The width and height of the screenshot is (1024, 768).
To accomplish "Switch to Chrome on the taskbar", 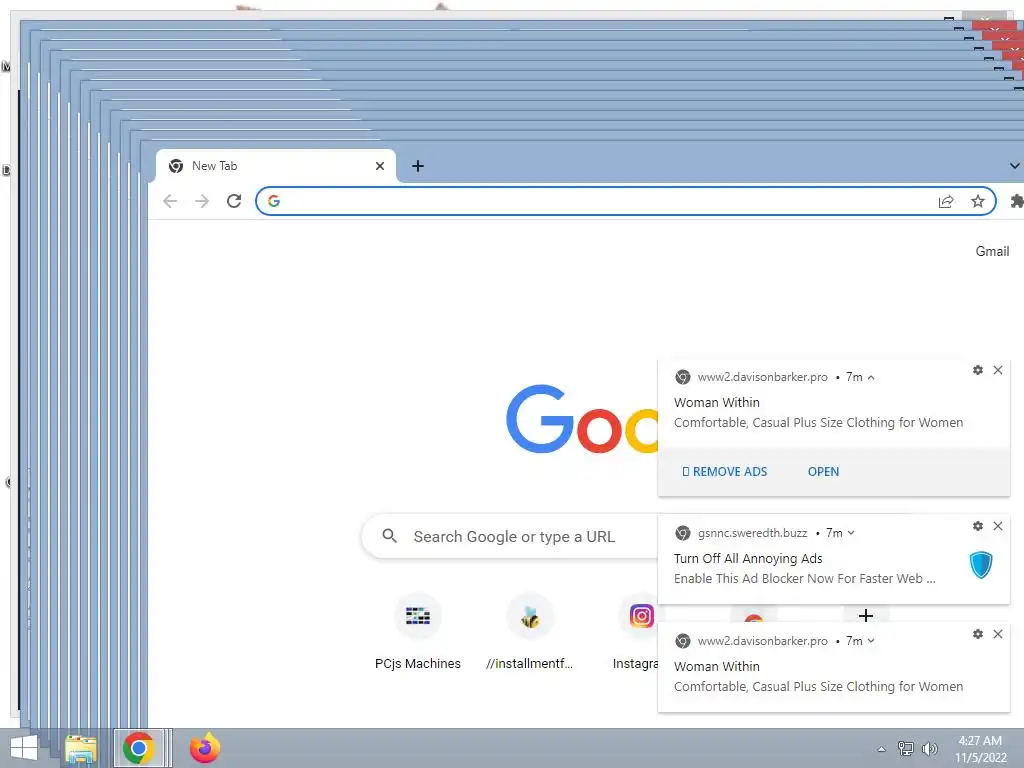I will point(138,748).
